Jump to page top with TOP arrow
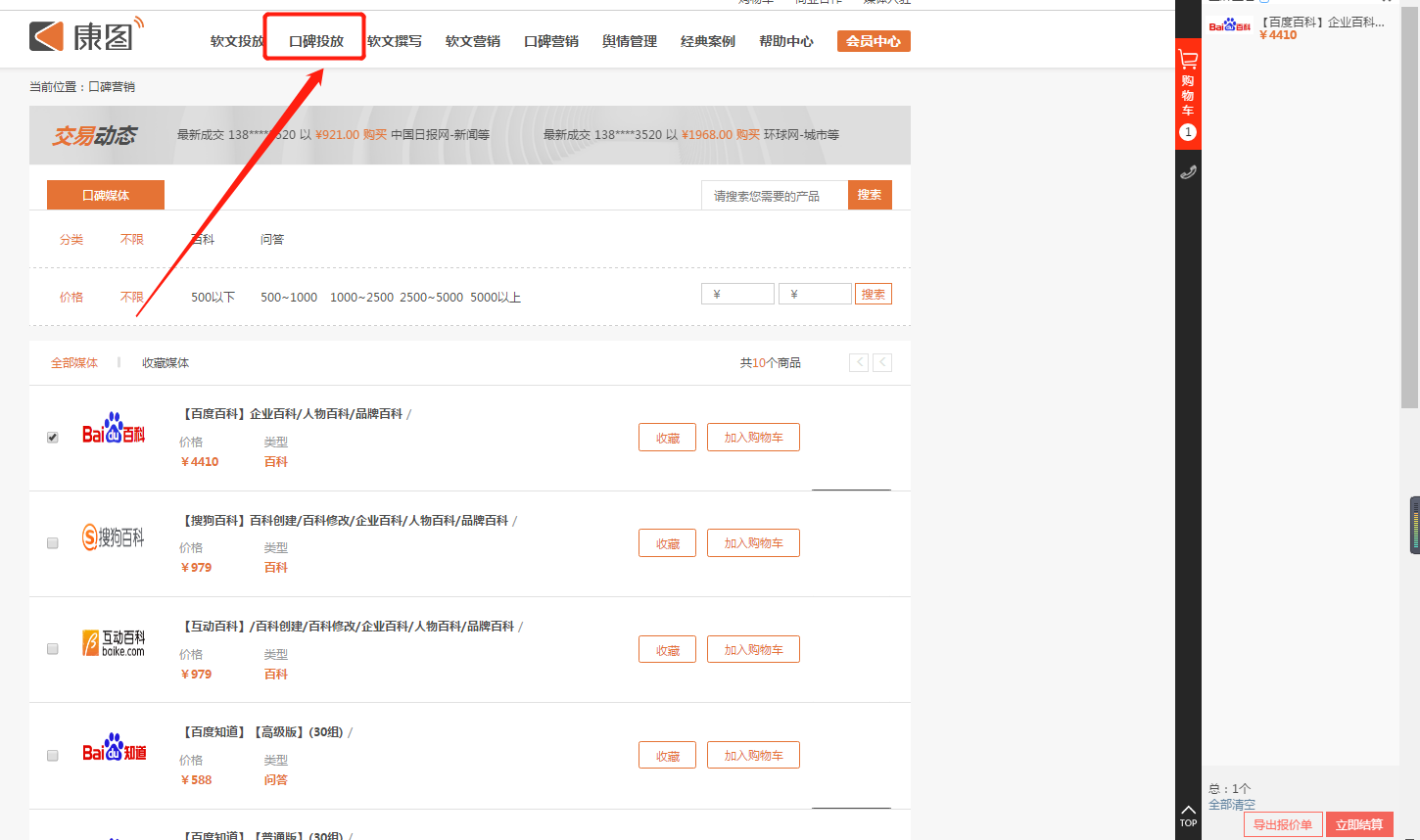The height and width of the screenshot is (840, 1420). point(1188,816)
